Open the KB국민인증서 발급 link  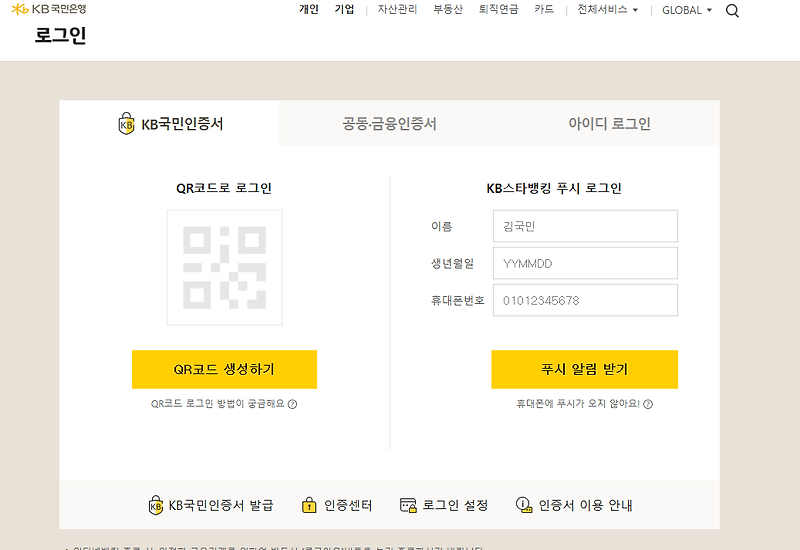tap(211, 505)
